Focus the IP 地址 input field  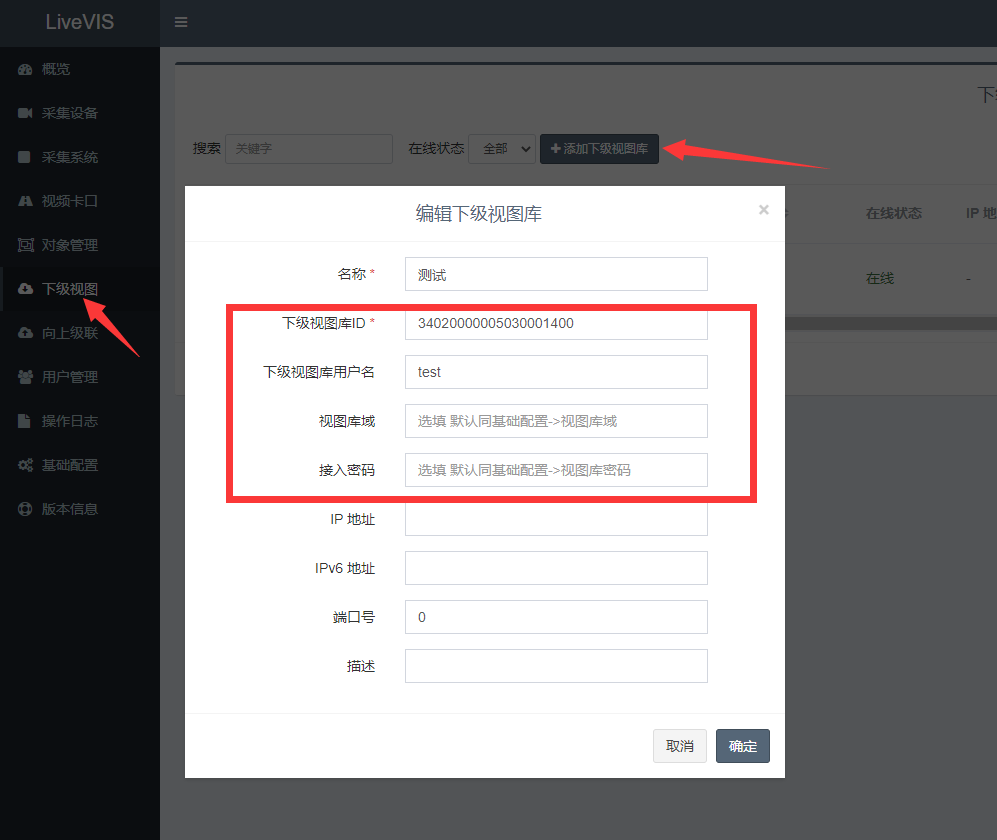[556, 519]
